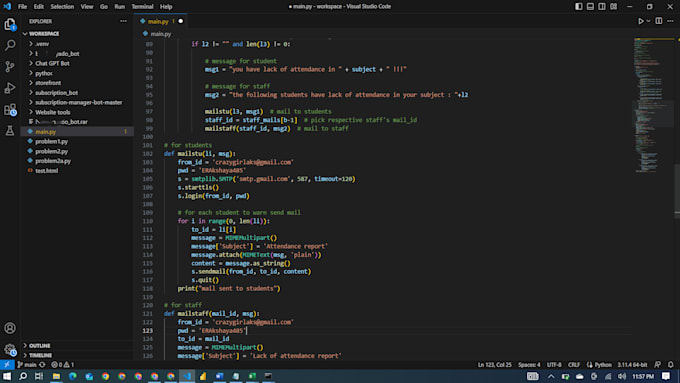Open the View menu
Screen dimensions: 680x383
click(x=87, y=7)
